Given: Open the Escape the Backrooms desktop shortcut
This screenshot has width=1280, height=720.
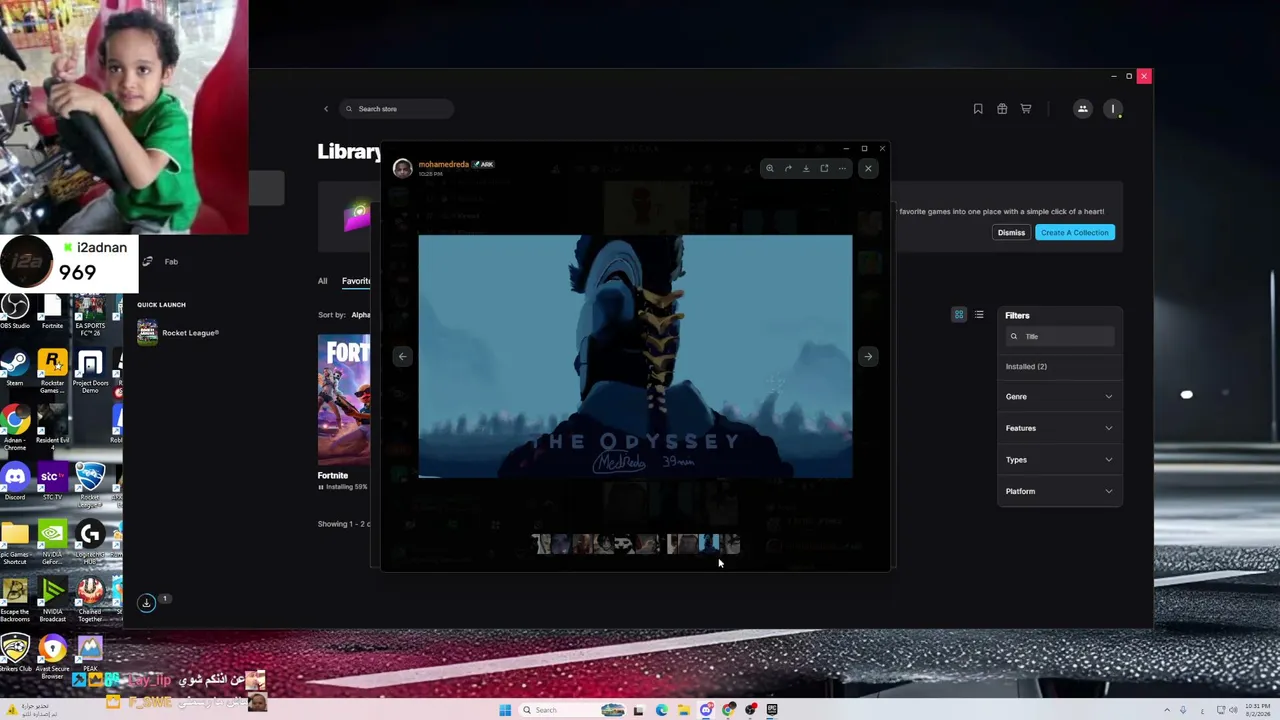Looking at the screenshot, I should 14,599.
